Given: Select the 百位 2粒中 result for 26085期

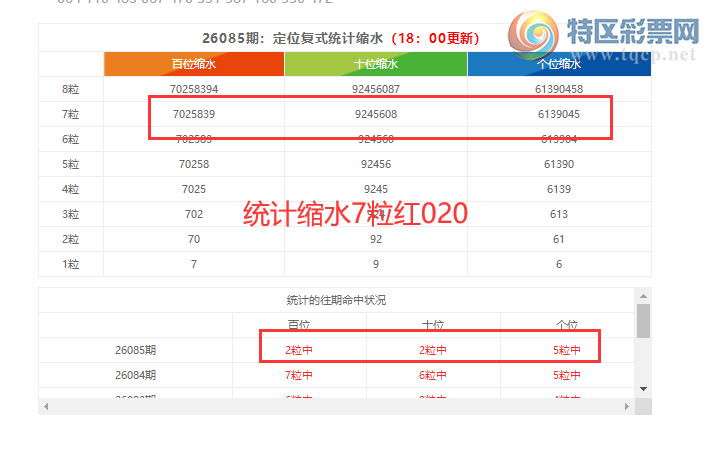Looking at the screenshot, I should coord(299,350).
